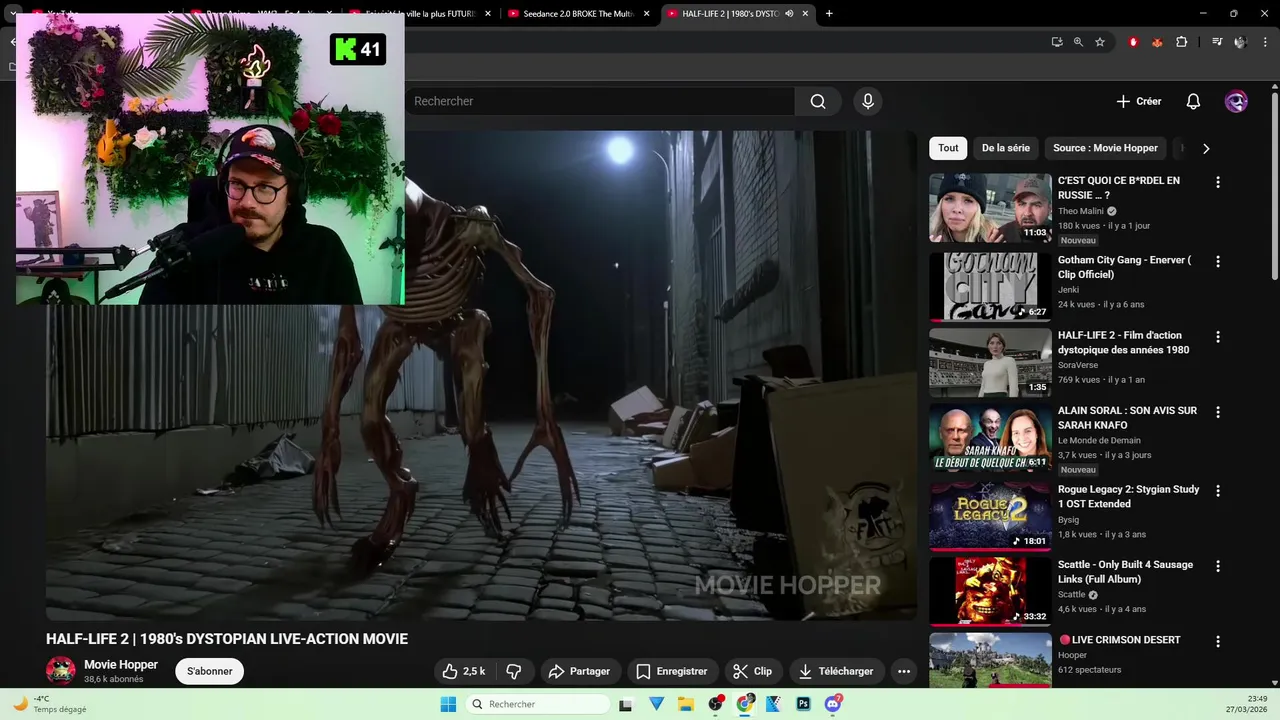This screenshot has height=720, width=1280.
Task: Select the "Tout" filter chip
Action: pos(948,148)
